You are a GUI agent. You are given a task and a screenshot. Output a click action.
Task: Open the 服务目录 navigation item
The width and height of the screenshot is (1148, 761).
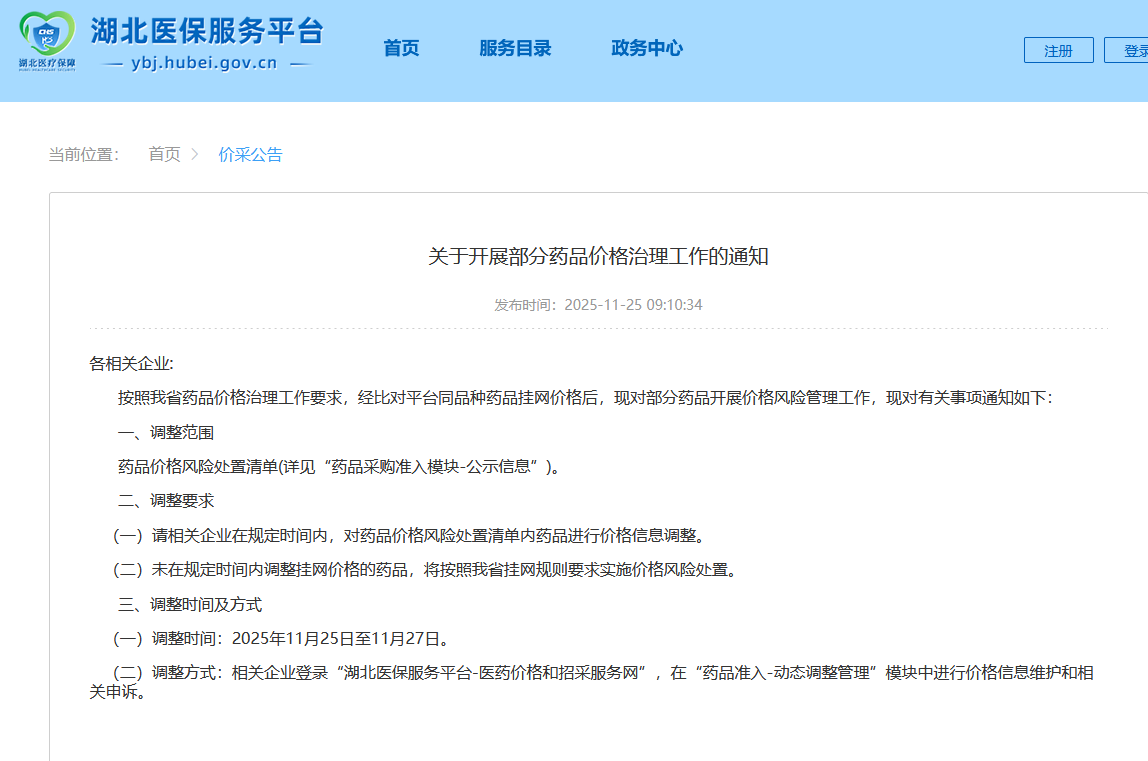pos(515,48)
